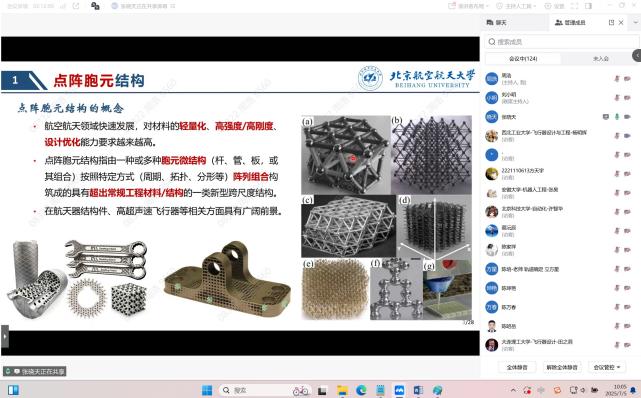
Task: Toggle camera icon for 刘小明 row
Action: click(x=627, y=98)
